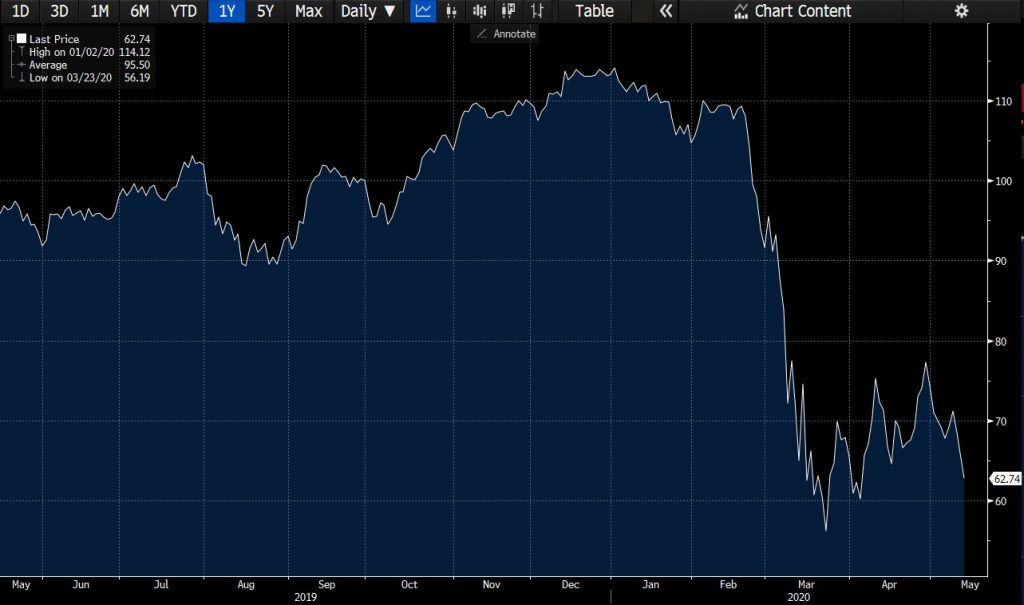Show year-to-date with the YTD tab
The height and width of the screenshot is (605, 1024).
(184, 10)
